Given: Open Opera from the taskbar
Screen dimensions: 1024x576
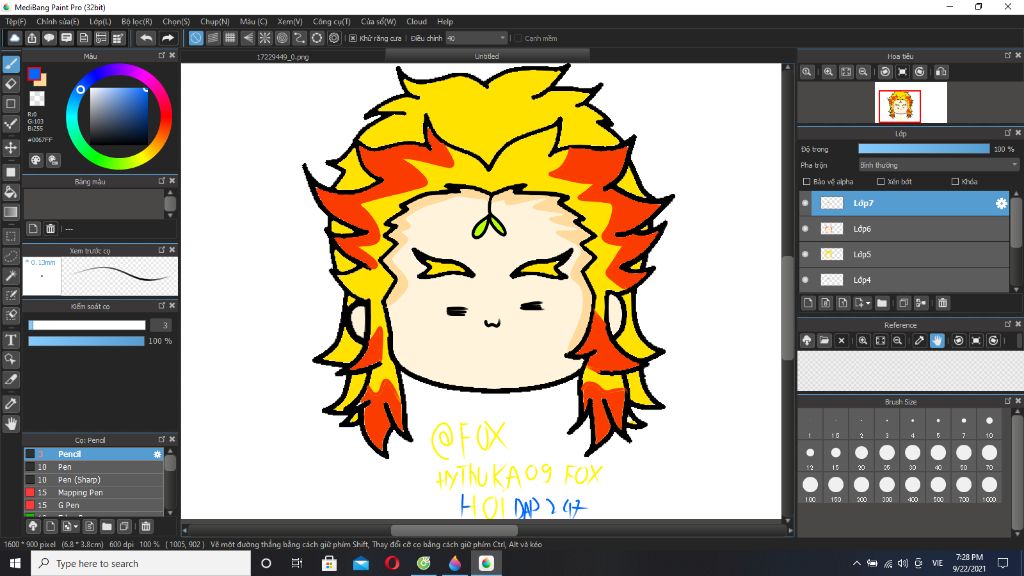Looking at the screenshot, I should (x=392, y=563).
